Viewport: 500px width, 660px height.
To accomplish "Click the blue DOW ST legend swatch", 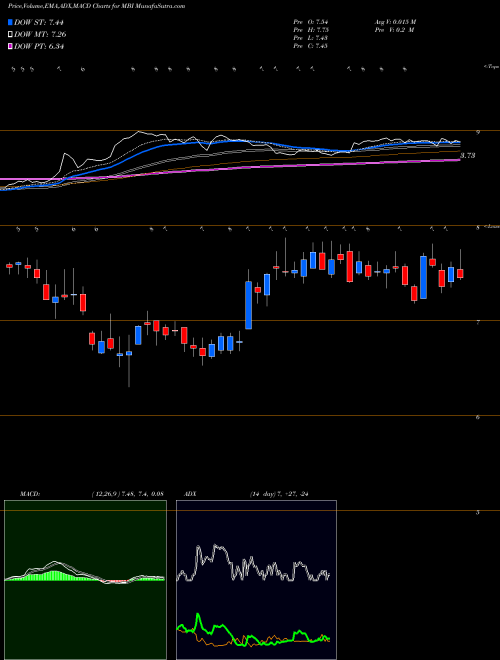I will (x=10, y=23).
